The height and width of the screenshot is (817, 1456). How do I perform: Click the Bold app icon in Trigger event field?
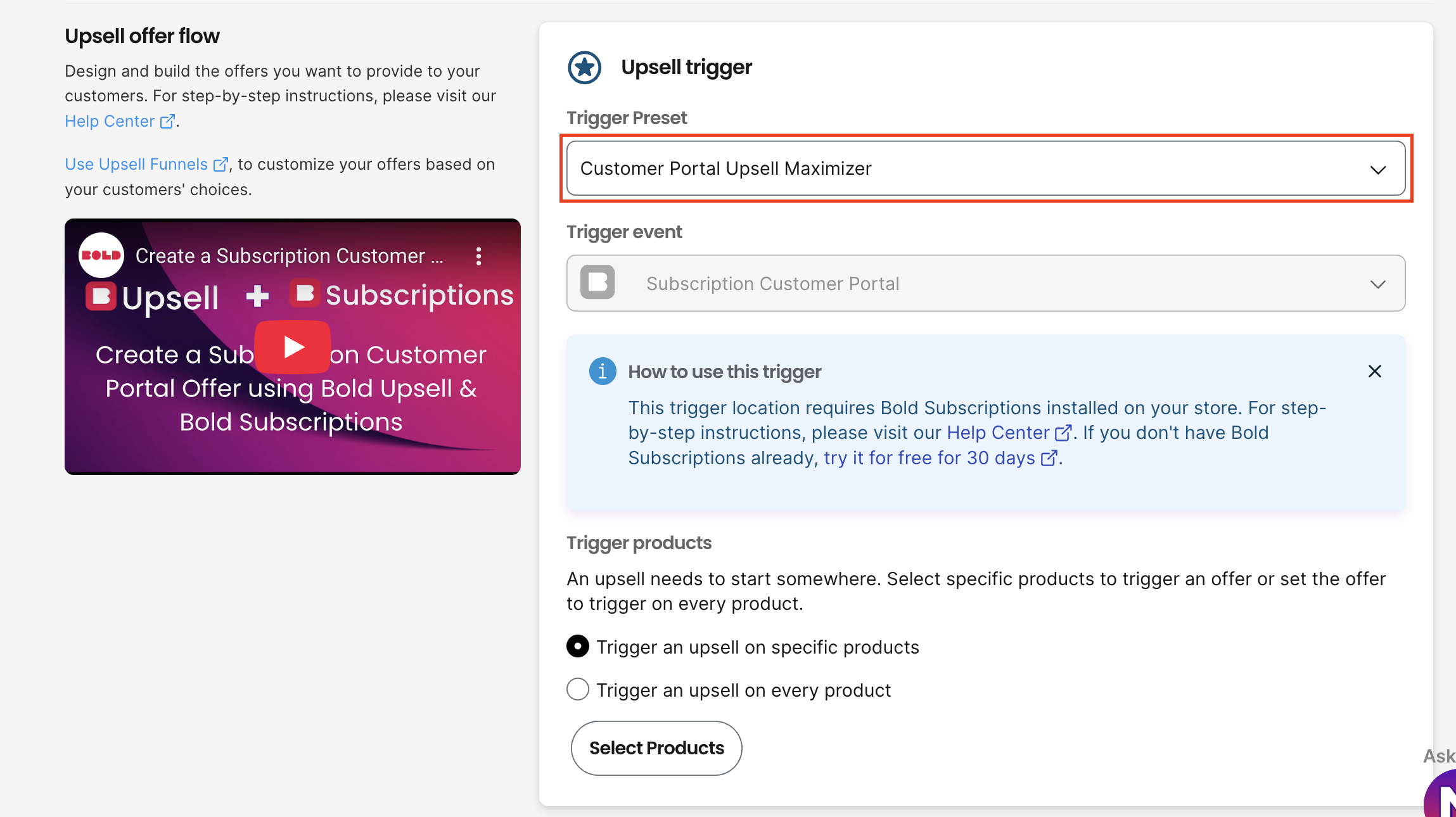tap(597, 282)
